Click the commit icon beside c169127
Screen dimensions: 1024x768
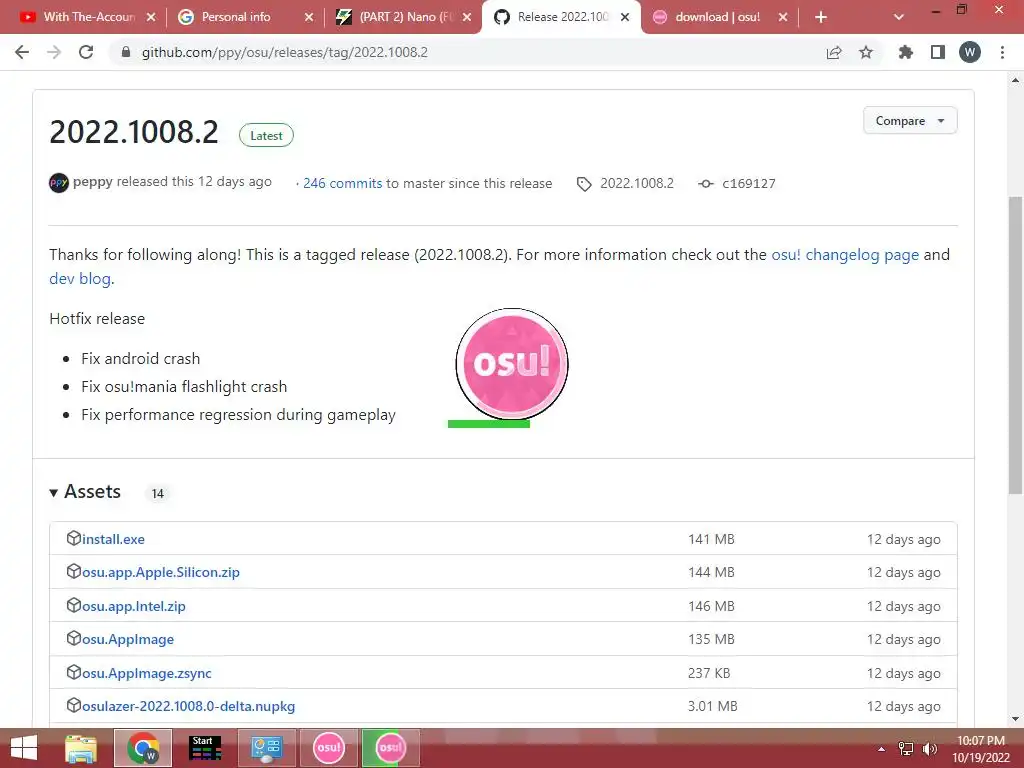705,184
